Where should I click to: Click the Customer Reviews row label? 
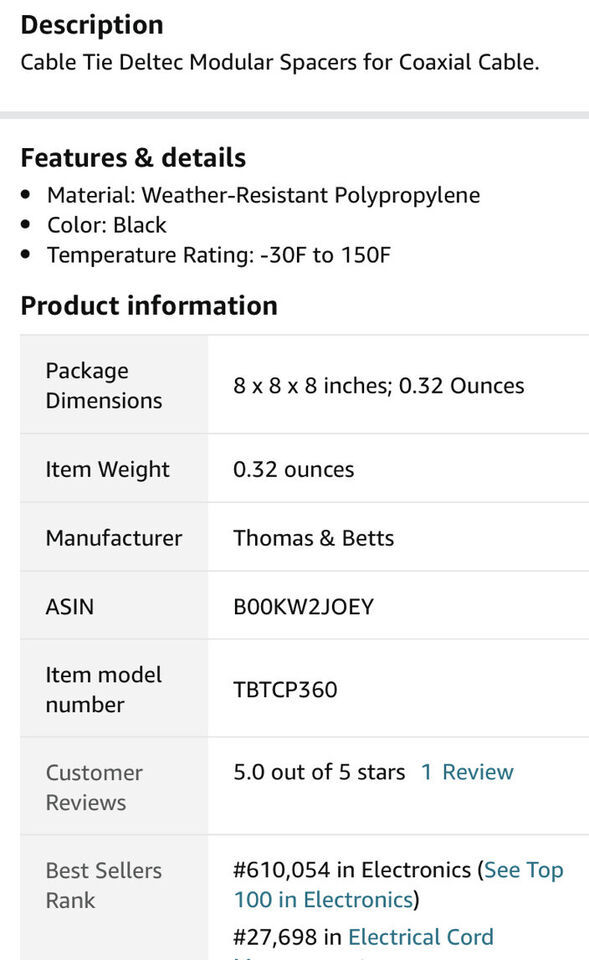(x=94, y=787)
